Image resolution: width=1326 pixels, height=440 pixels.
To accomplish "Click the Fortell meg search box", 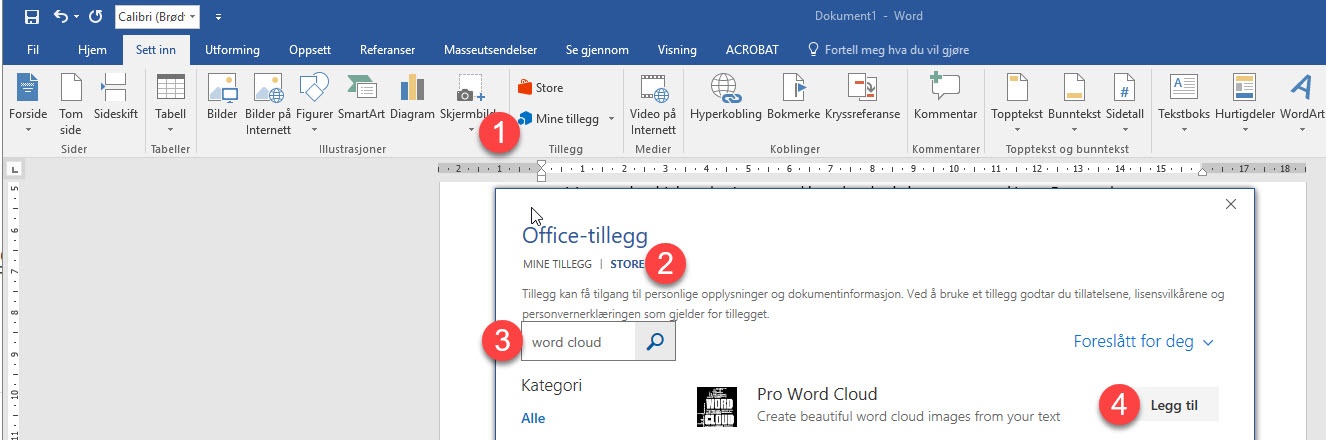I will tap(888, 49).
